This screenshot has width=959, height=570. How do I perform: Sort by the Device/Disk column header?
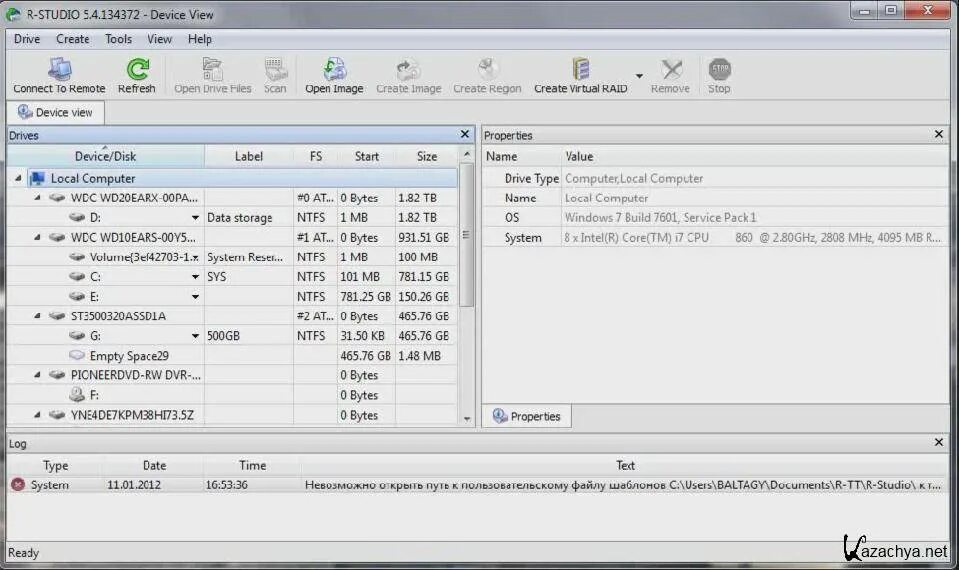[105, 156]
